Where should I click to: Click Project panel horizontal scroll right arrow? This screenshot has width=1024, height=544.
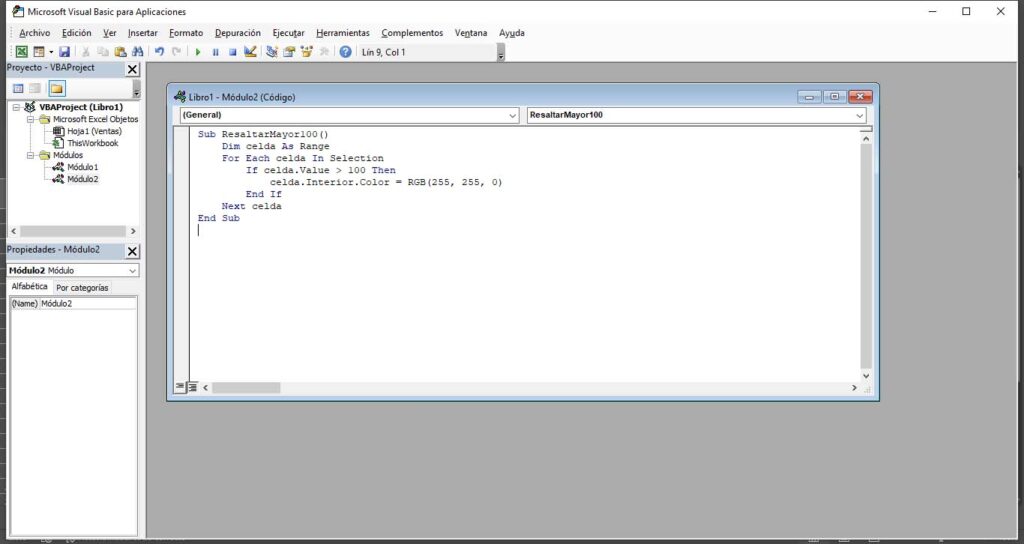[x=133, y=231]
